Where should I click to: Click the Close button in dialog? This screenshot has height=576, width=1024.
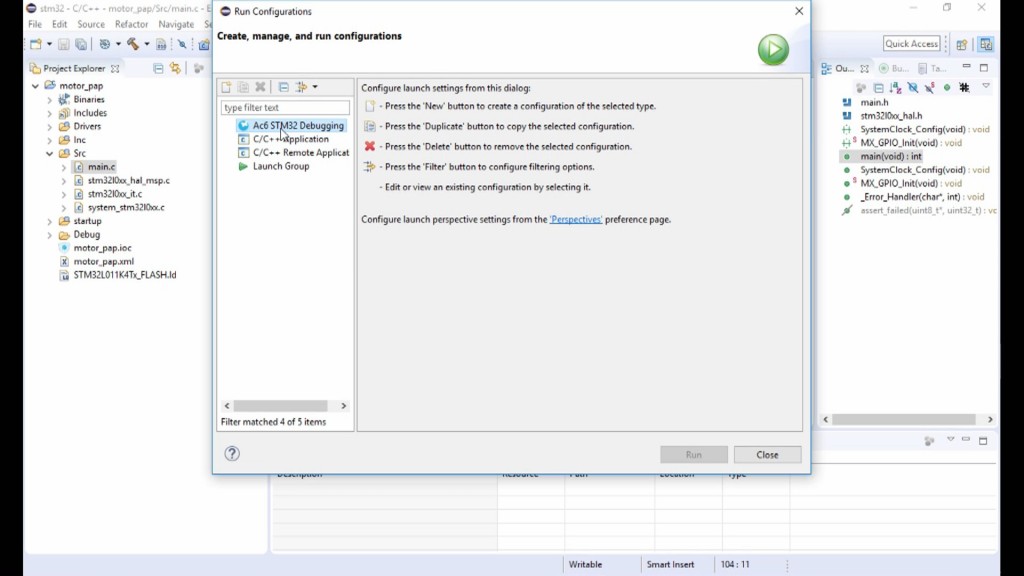[767, 455]
